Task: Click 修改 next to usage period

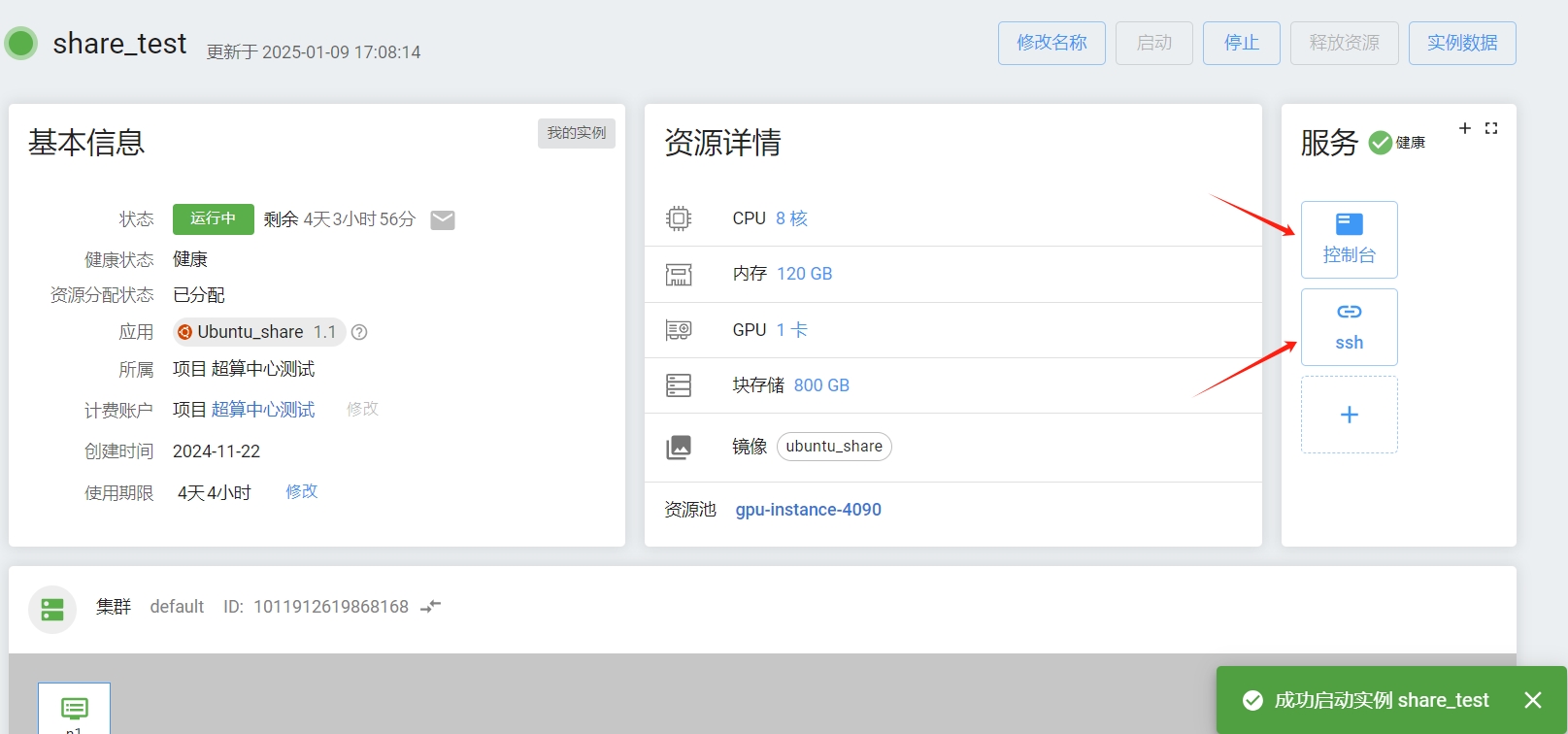Action: (302, 491)
